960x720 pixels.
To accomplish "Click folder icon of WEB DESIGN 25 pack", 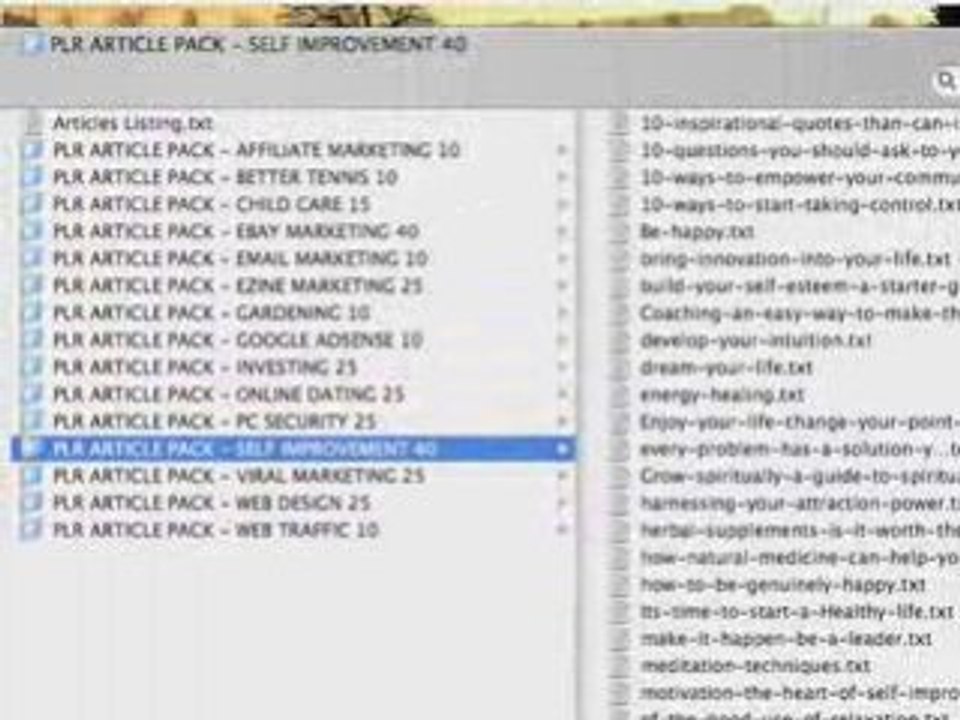I will (32, 502).
